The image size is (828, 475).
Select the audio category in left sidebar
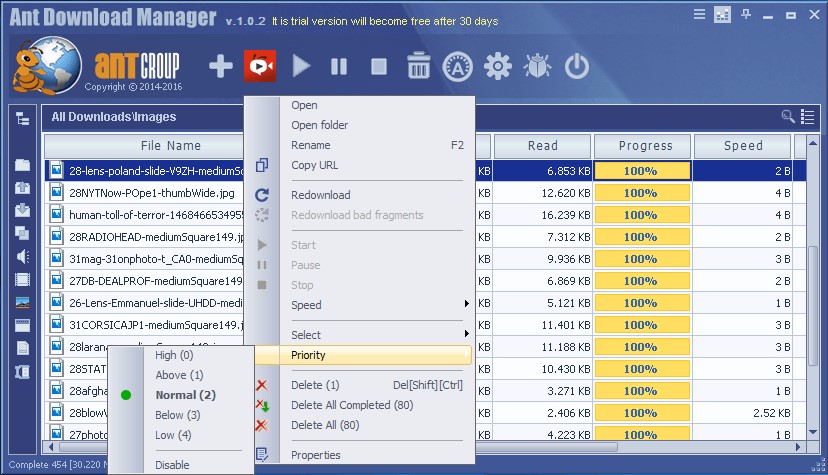22,256
